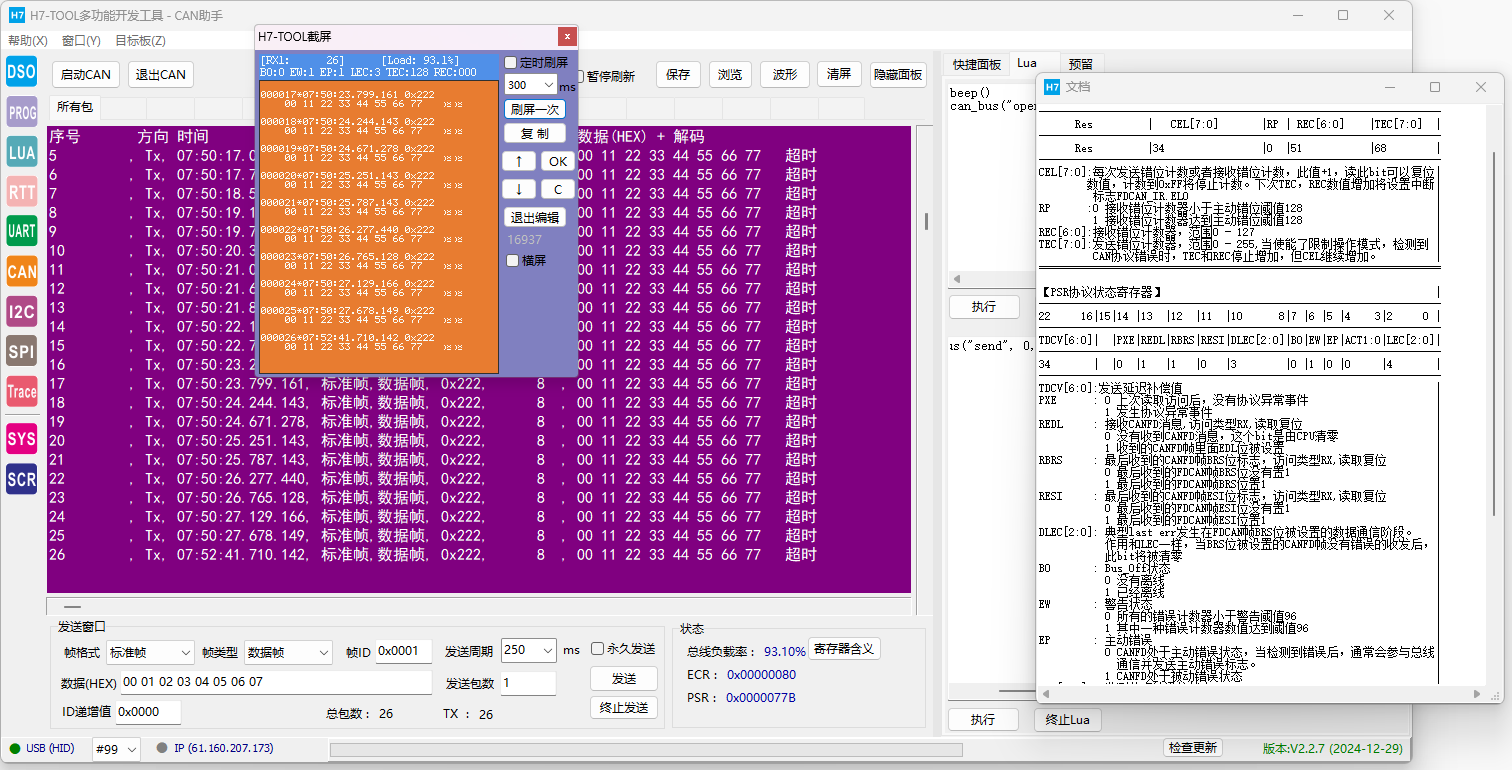Click the PSR value 0x0000077B
This screenshot has height=770, width=1512.
click(x=761, y=698)
